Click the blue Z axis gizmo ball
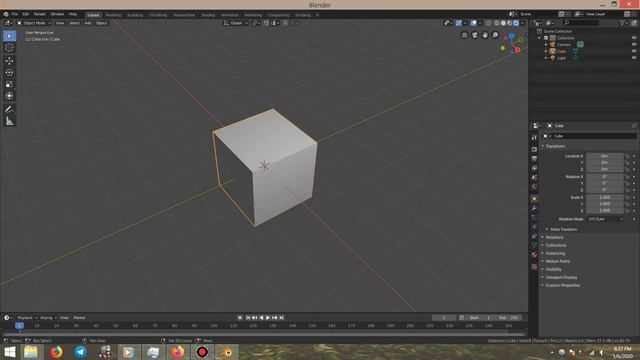640x360 pixels. (x=511, y=36)
